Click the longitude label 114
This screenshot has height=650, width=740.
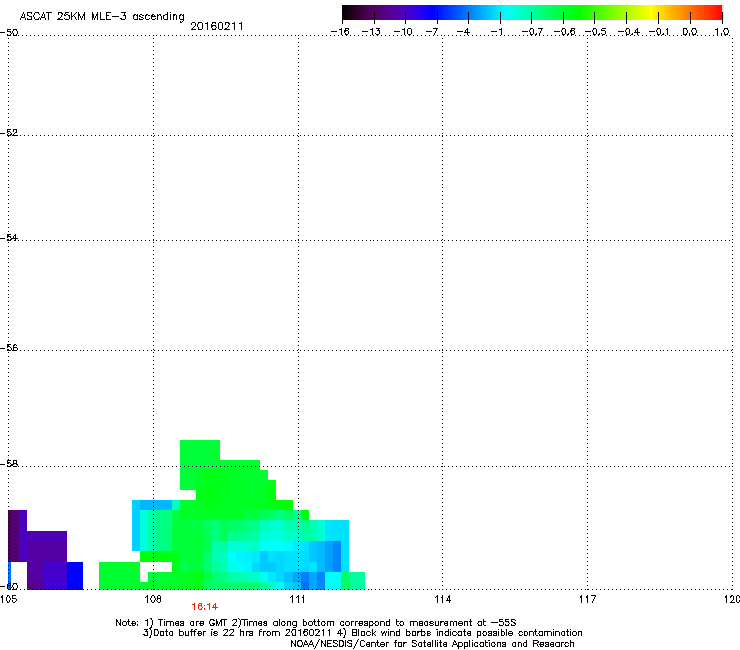pyautogui.click(x=443, y=599)
